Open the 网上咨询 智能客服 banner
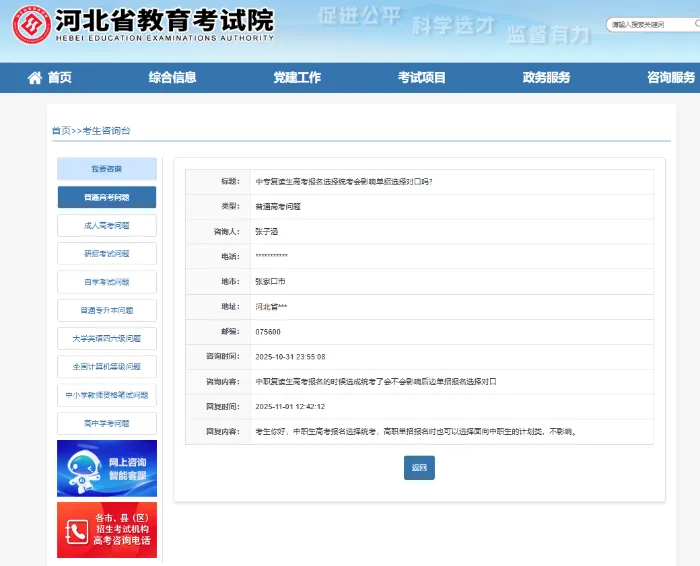The height and width of the screenshot is (566, 700). (x=107, y=468)
